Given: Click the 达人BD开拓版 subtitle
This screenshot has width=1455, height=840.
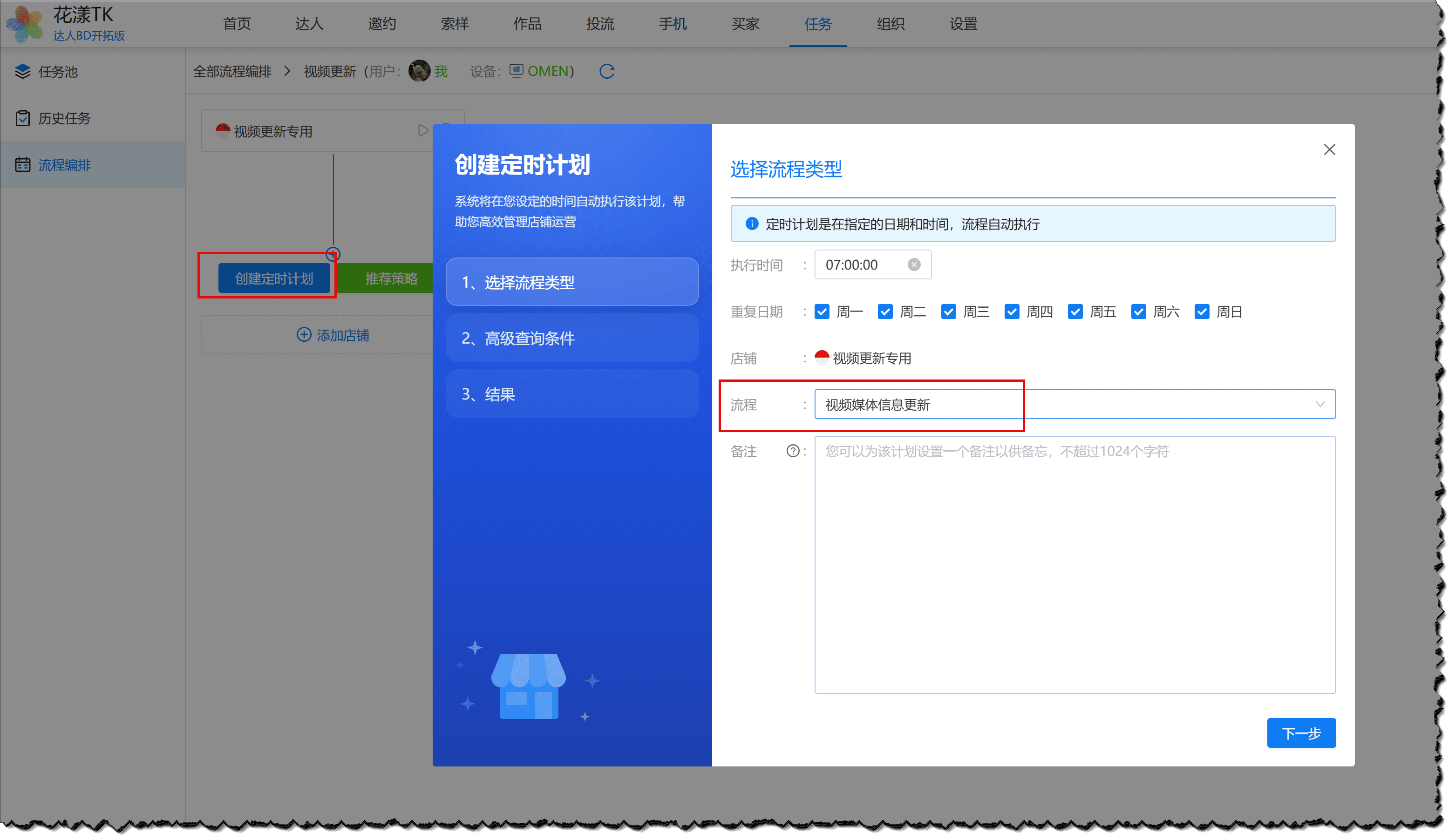Looking at the screenshot, I should pyautogui.click(x=89, y=36).
